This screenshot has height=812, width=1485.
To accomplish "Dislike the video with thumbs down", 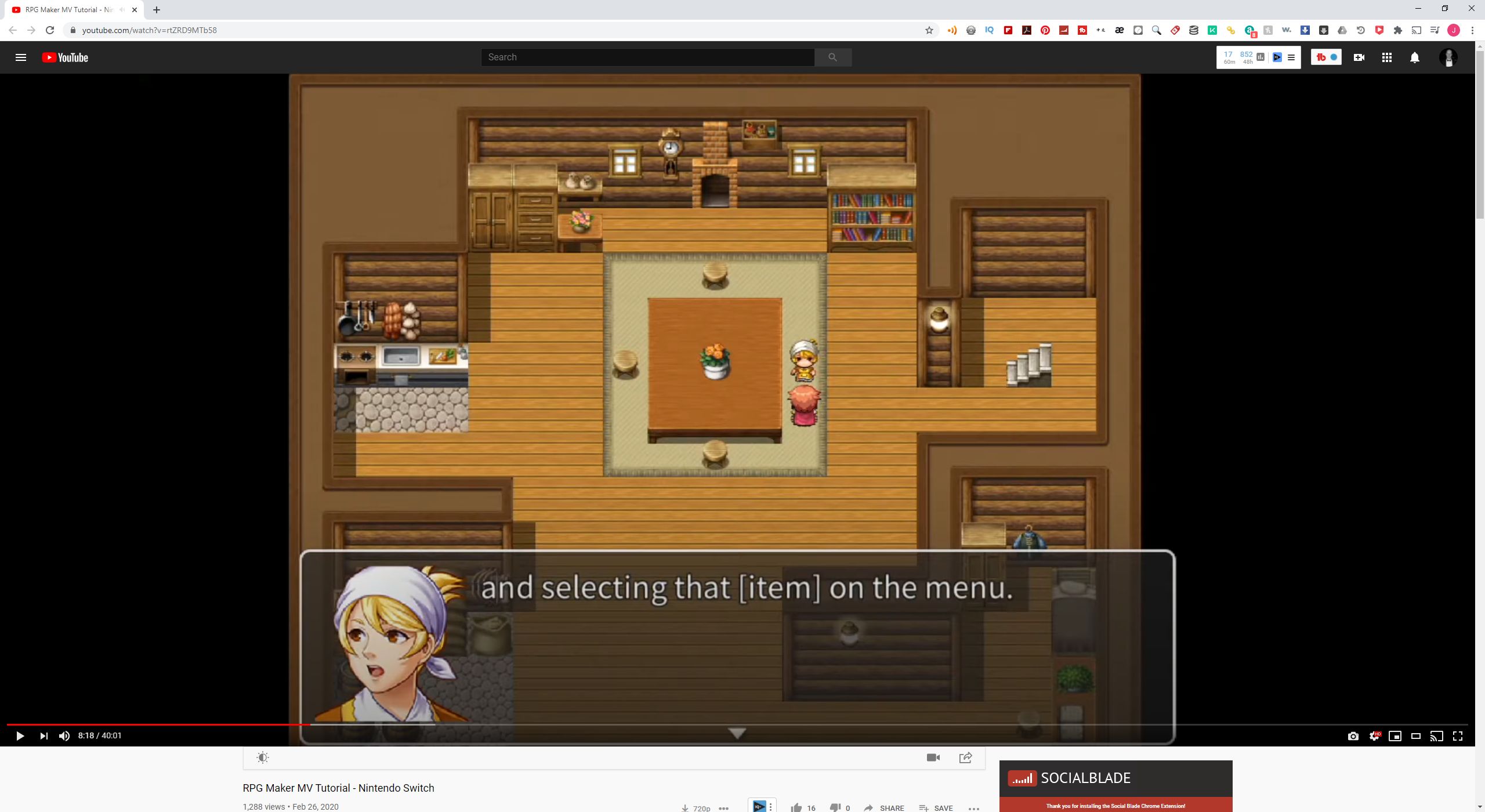I will tap(835, 807).
